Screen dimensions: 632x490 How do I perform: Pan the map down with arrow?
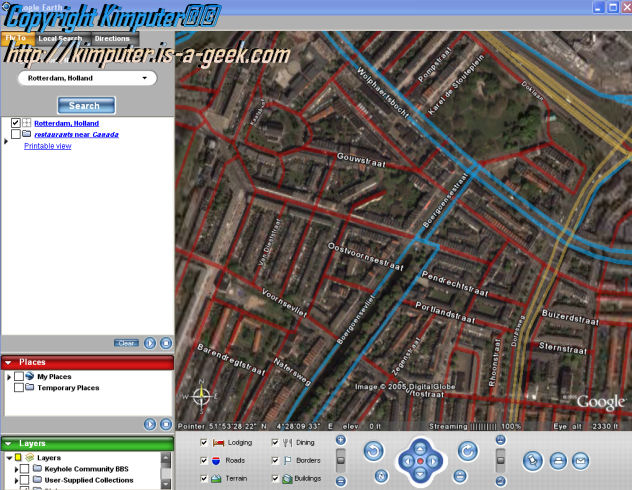[420, 474]
